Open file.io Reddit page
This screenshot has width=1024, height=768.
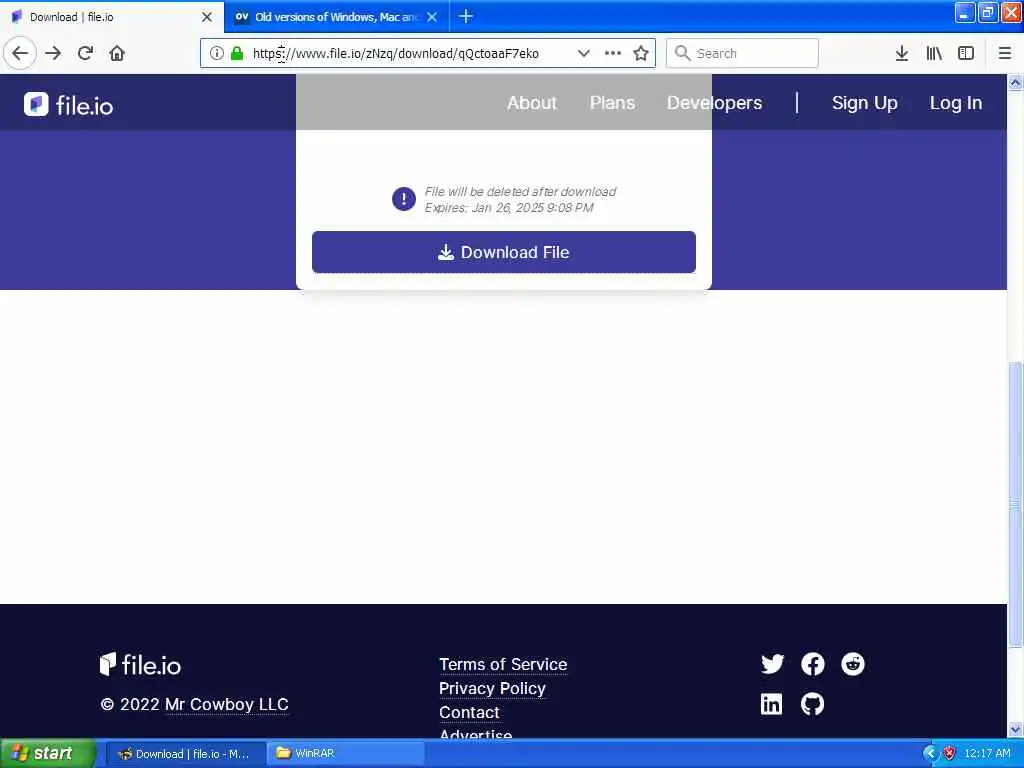pos(852,664)
